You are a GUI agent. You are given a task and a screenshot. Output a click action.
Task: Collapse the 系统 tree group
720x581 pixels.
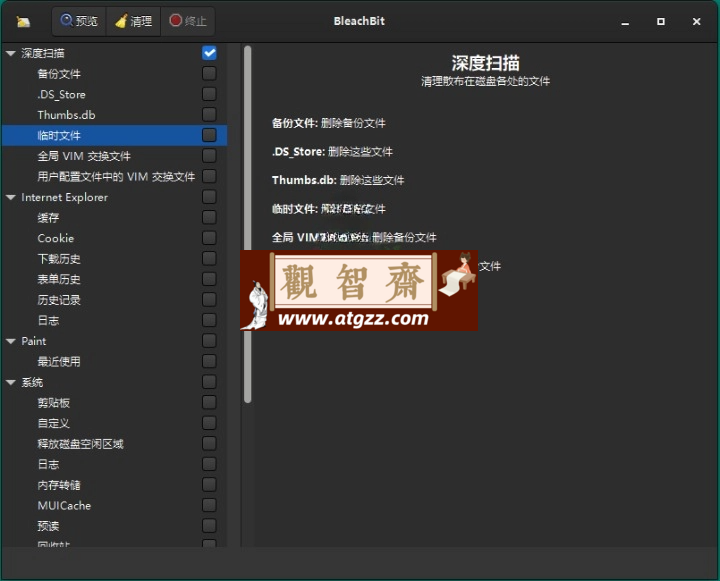point(11,382)
